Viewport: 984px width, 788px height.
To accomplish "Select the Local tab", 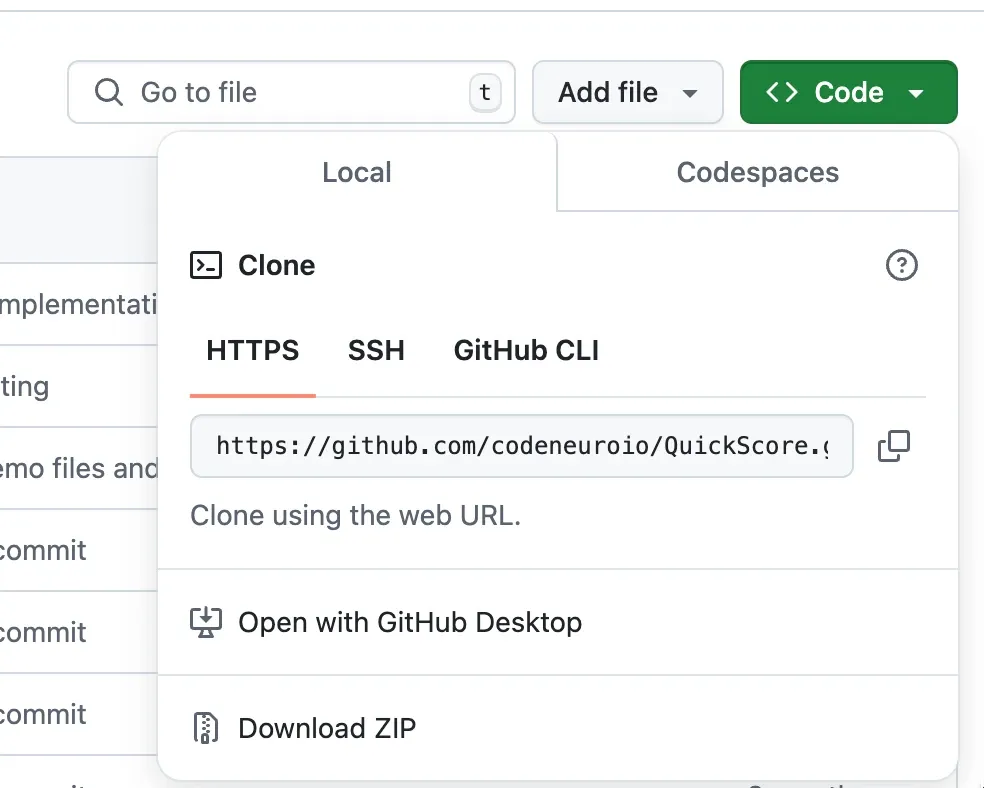I will [356, 172].
